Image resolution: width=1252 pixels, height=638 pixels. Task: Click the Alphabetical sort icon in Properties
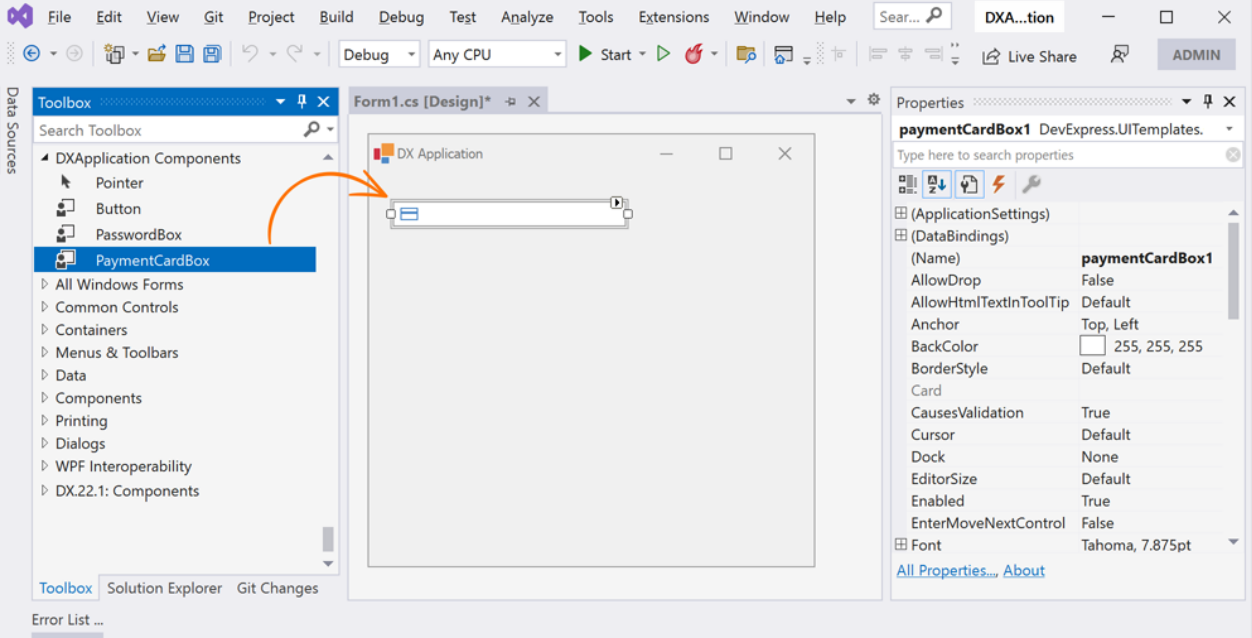point(937,184)
